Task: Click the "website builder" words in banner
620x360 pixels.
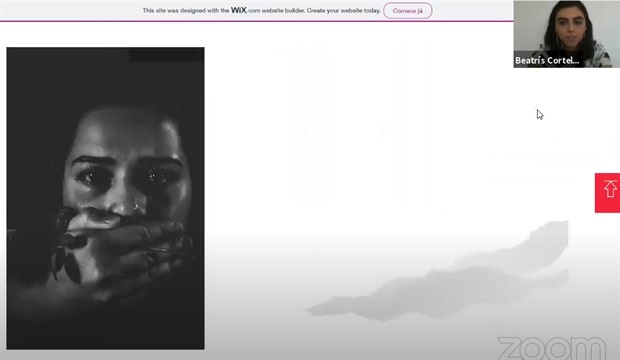Action: click(283, 11)
